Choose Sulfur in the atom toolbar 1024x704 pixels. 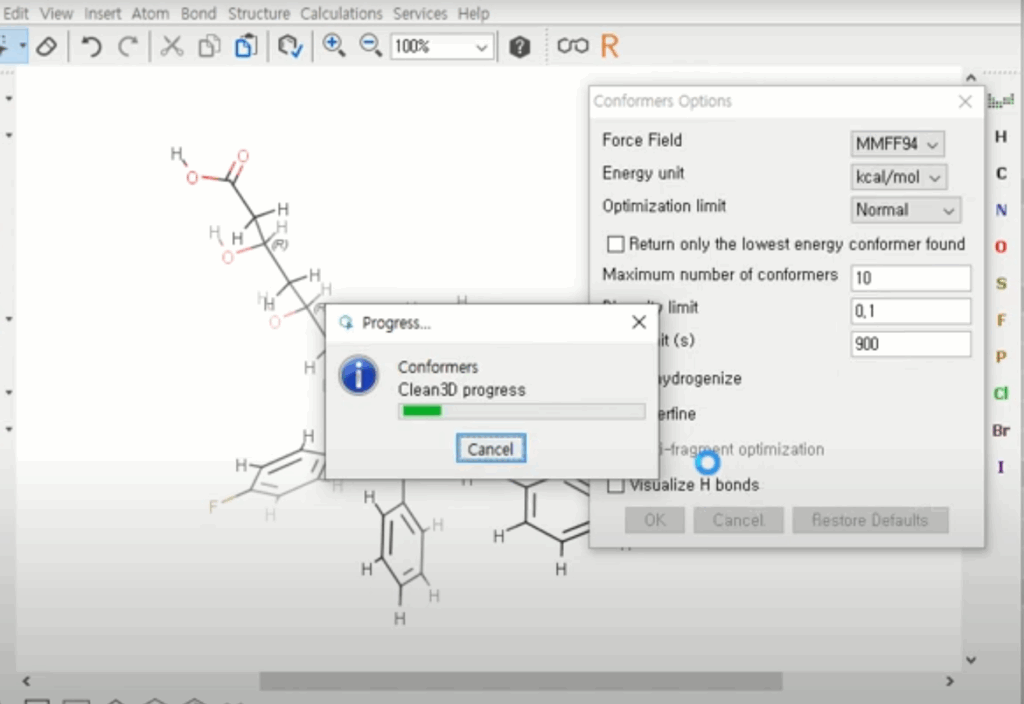pos(1000,283)
